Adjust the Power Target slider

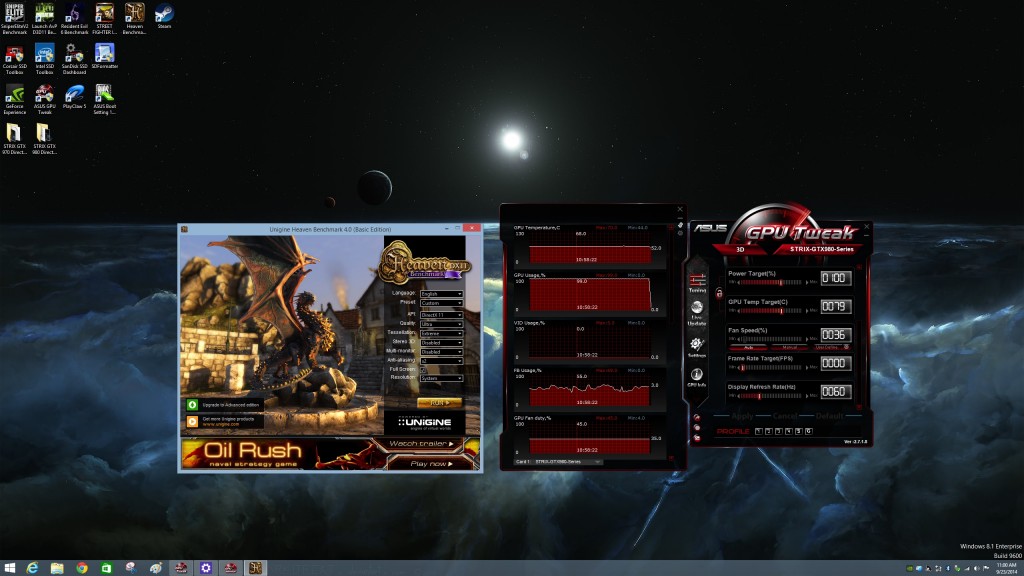click(x=773, y=282)
